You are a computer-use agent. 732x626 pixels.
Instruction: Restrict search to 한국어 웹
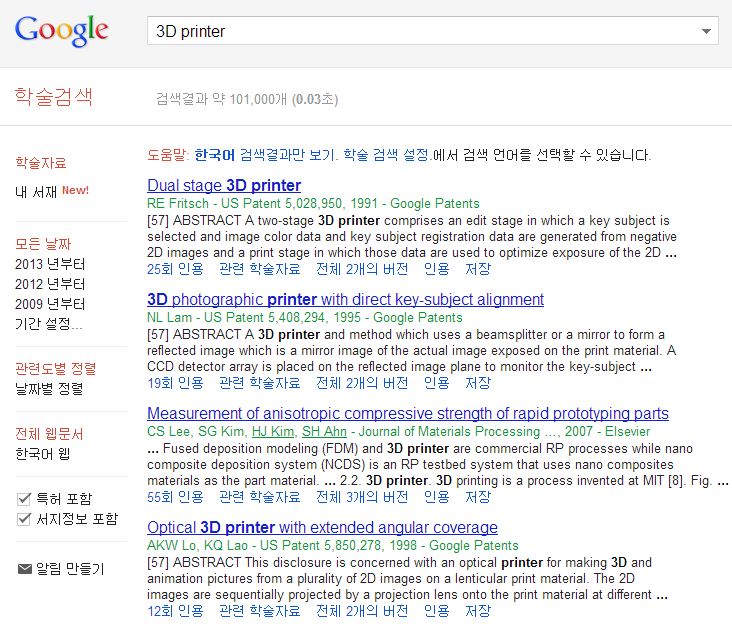point(42,454)
